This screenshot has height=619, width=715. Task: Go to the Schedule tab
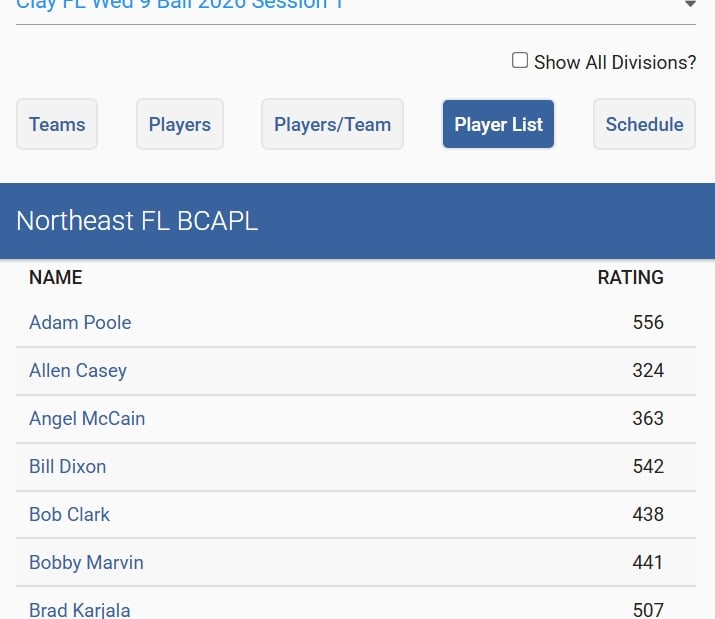coord(644,124)
